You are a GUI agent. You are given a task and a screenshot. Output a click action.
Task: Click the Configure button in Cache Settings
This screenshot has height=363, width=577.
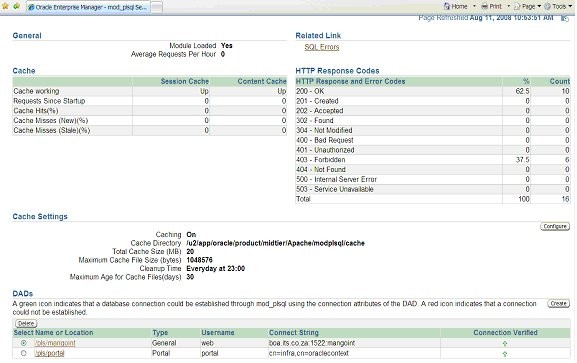point(555,226)
